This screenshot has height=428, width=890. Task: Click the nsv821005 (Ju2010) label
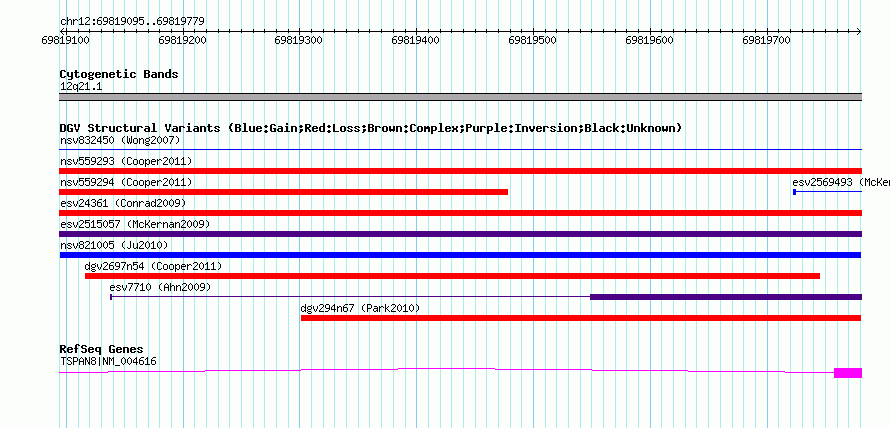click(114, 245)
